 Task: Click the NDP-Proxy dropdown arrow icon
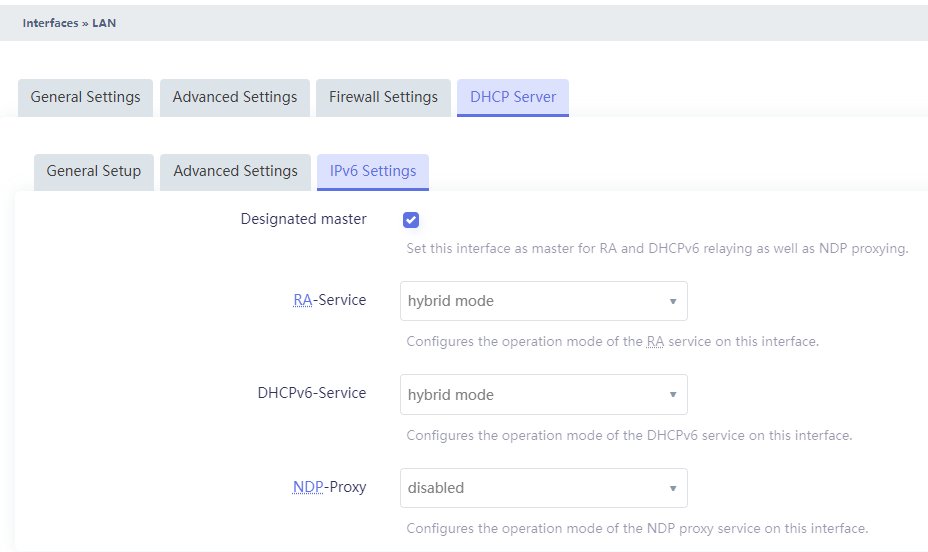673,489
